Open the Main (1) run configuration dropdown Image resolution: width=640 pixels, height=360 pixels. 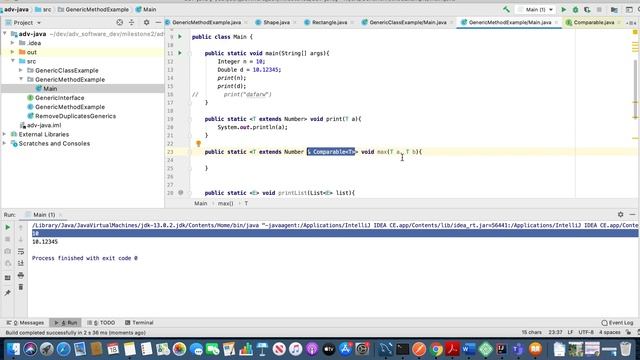pyautogui.click(x=535, y=9)
